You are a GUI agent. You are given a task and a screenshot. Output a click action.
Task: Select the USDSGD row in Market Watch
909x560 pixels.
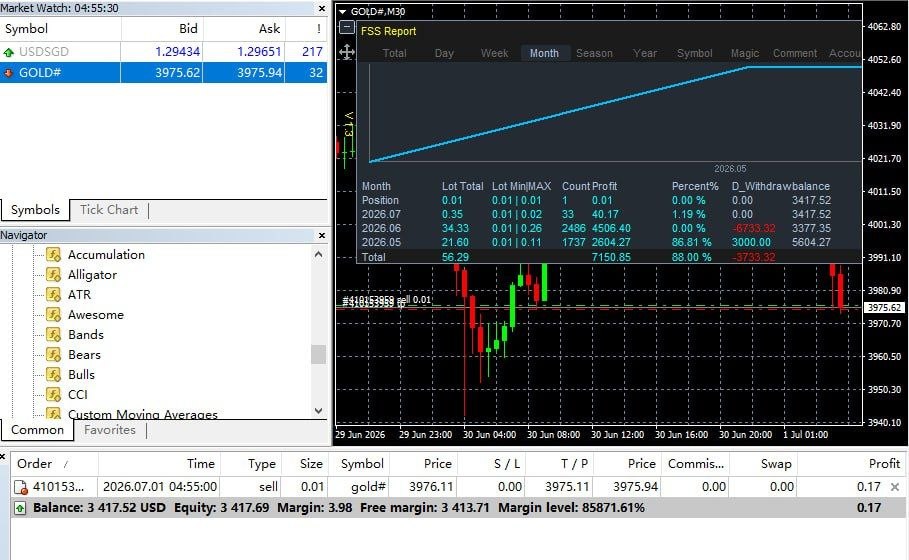pyautogui.click(x=163, y=52)
